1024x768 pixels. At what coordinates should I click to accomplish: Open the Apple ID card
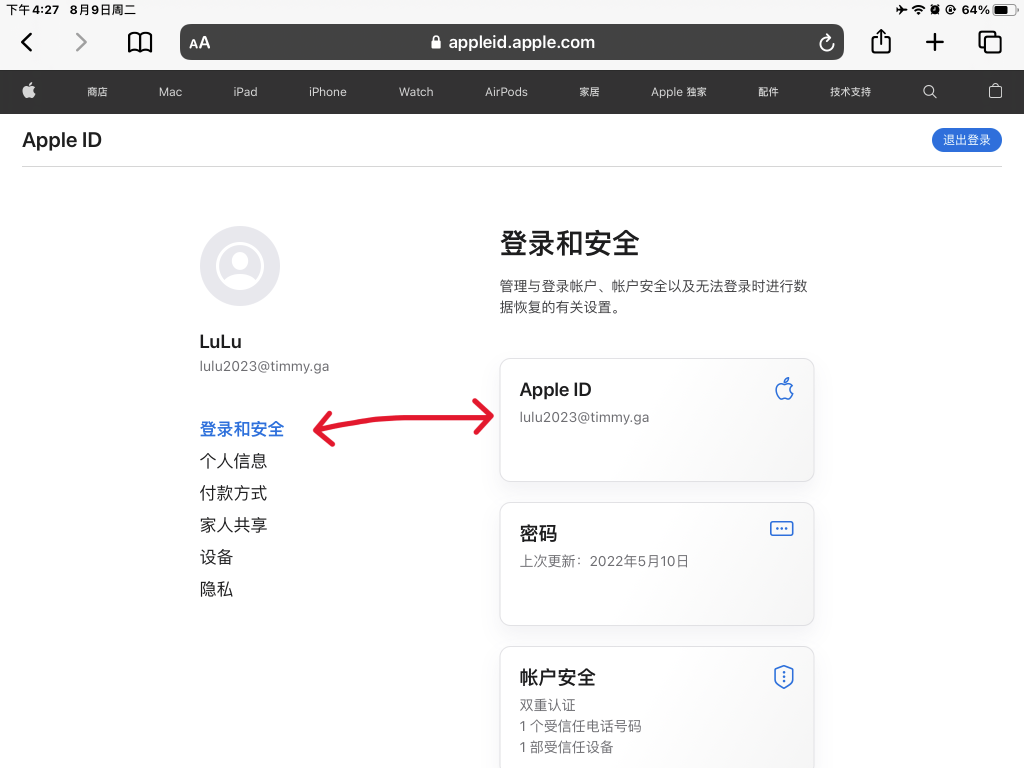(656, 420)
